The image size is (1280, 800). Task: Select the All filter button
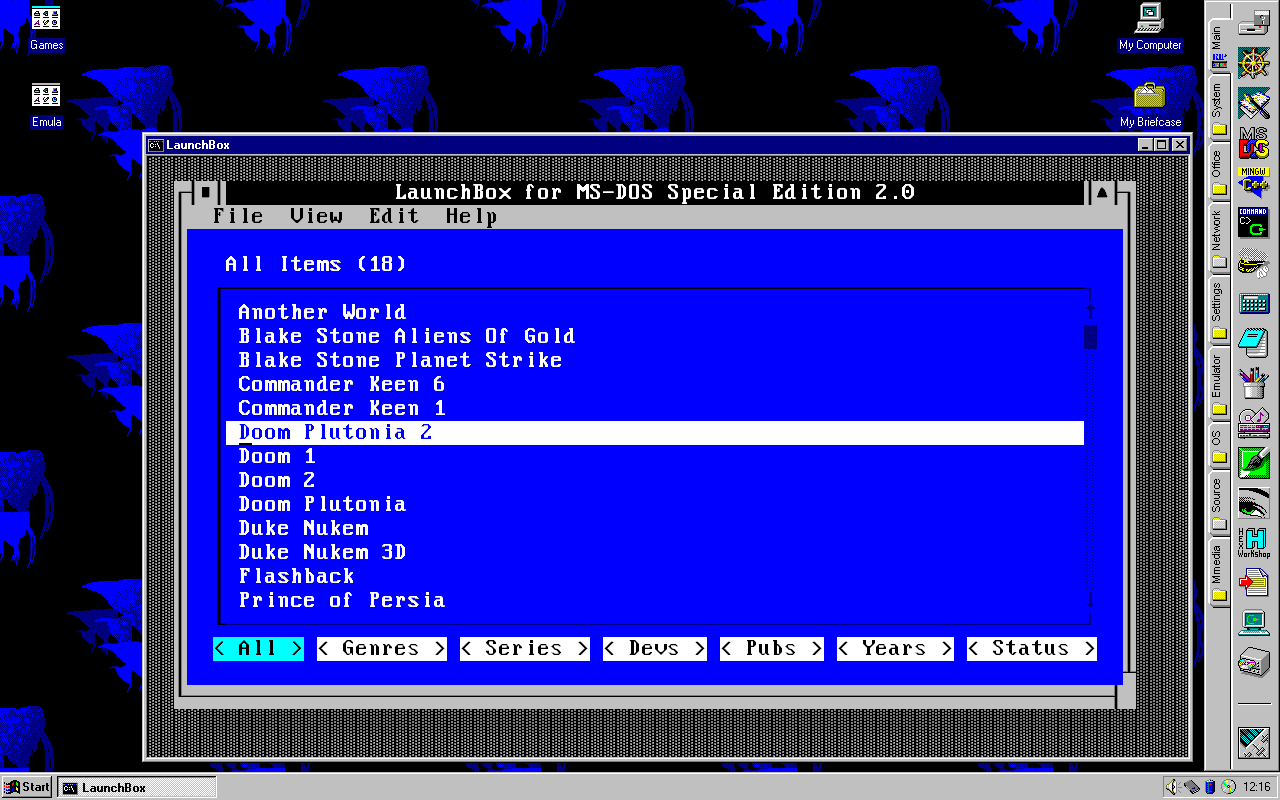[x=258, y=649]
